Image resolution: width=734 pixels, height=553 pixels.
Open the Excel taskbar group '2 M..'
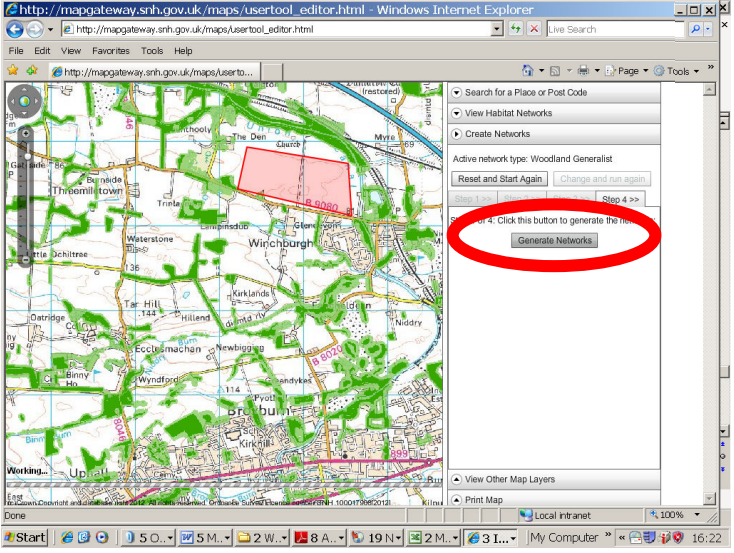tap(433, 538)
